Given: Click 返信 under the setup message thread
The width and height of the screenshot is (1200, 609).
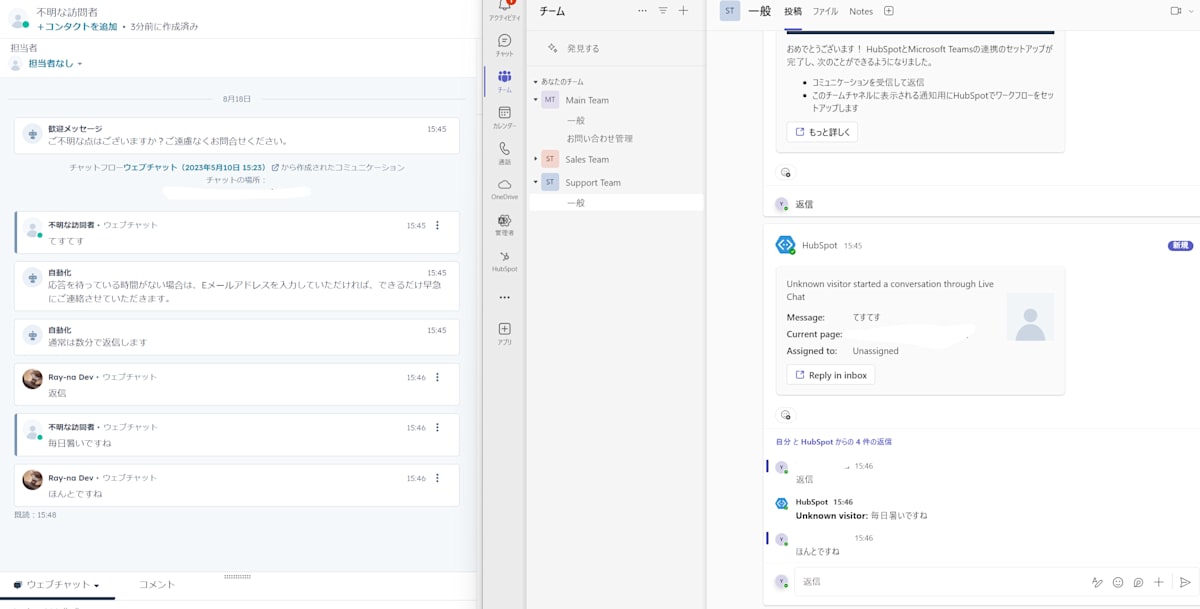Looking at the screenshot, I should pos(804,204).
